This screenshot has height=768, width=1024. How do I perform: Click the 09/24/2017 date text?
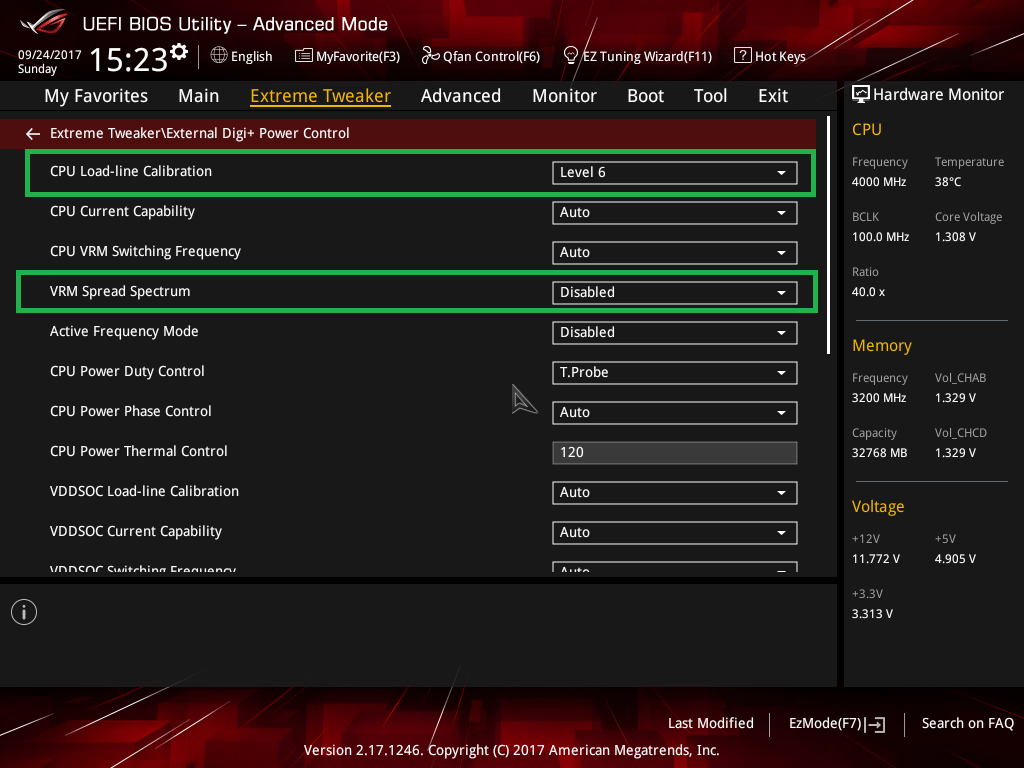tap(50, 55)
